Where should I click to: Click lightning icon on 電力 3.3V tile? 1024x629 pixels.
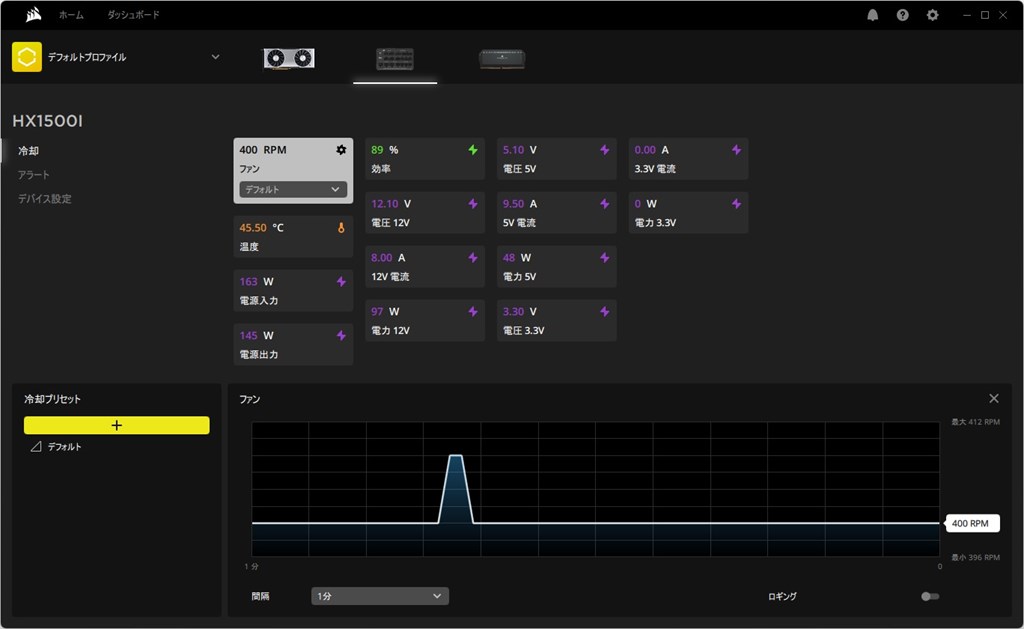[736, 204]
